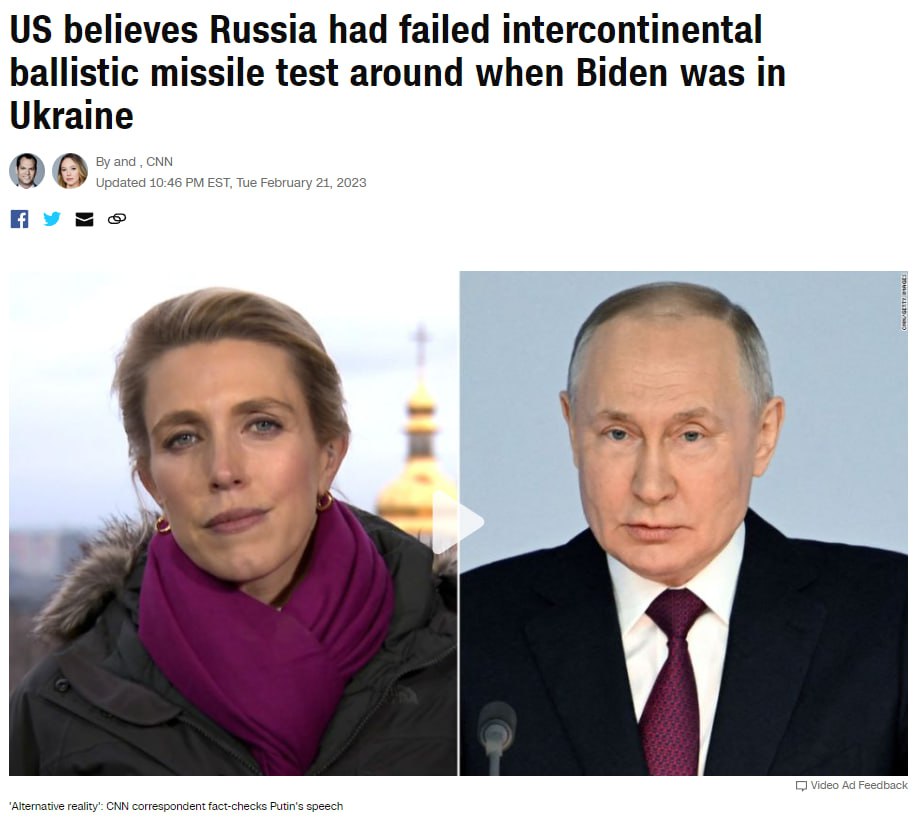Viewport: 917px width, 826px height.
Task: Click the Putin half of the video thumbnail
Action: pos(684,523)
